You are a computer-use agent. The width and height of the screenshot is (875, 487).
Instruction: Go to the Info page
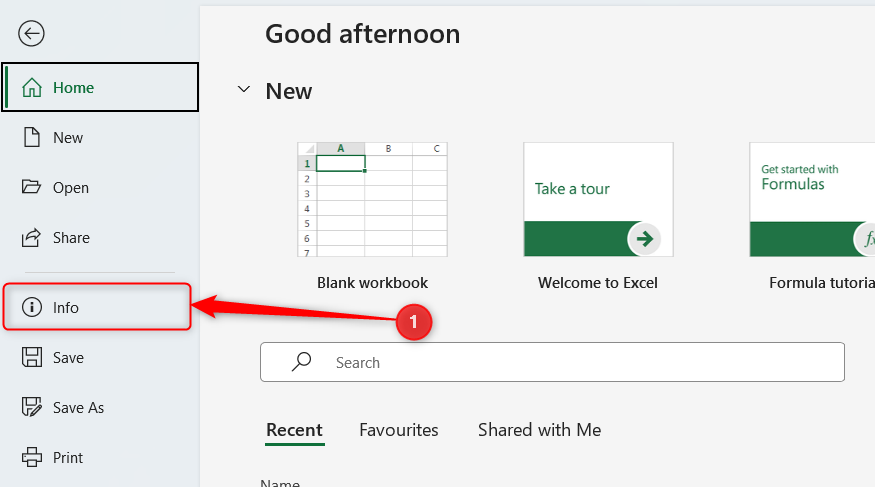coord(97,307)
